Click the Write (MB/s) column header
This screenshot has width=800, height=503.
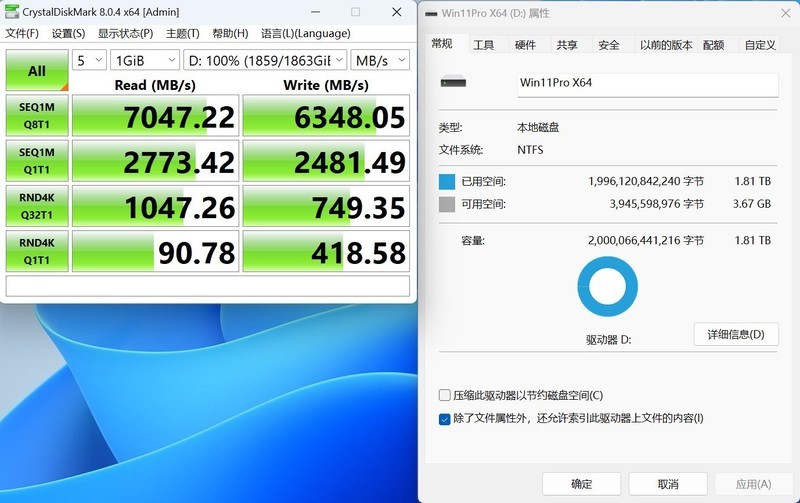326,85
